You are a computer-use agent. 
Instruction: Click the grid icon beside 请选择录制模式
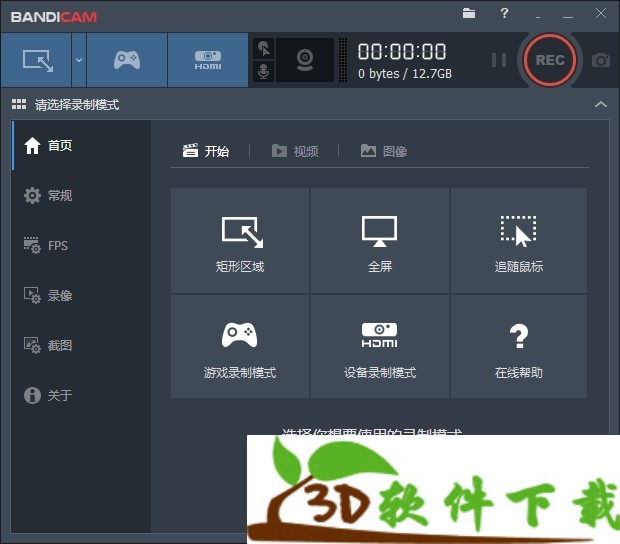19,104
